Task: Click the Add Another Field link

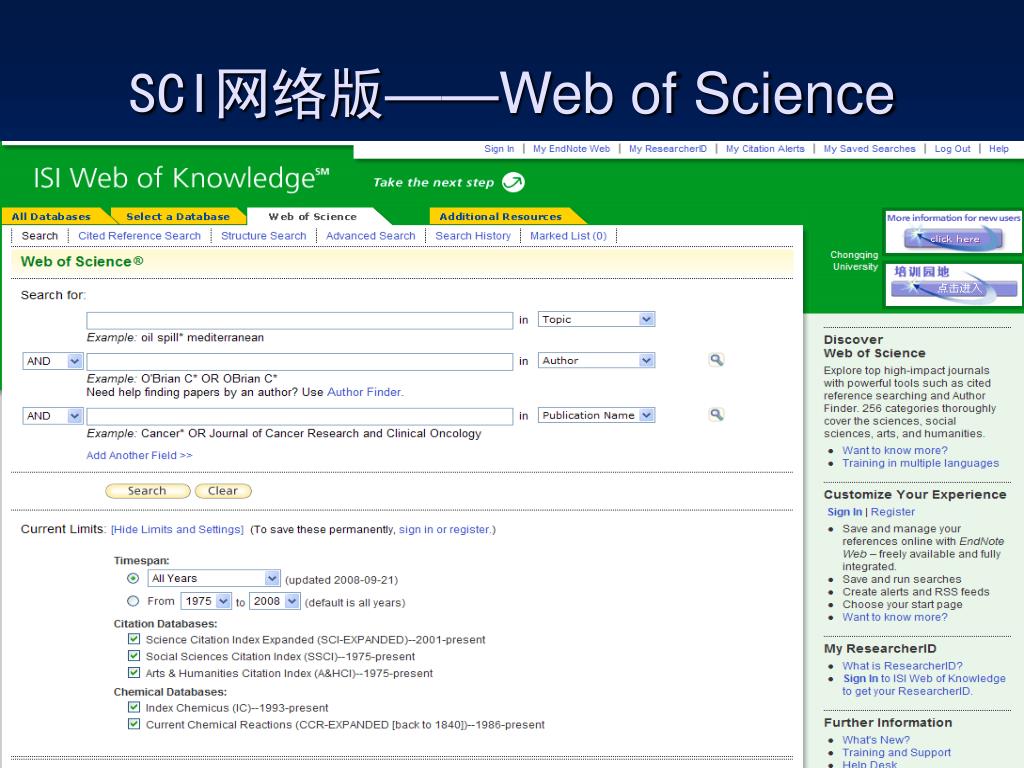Action: (139, 455)
